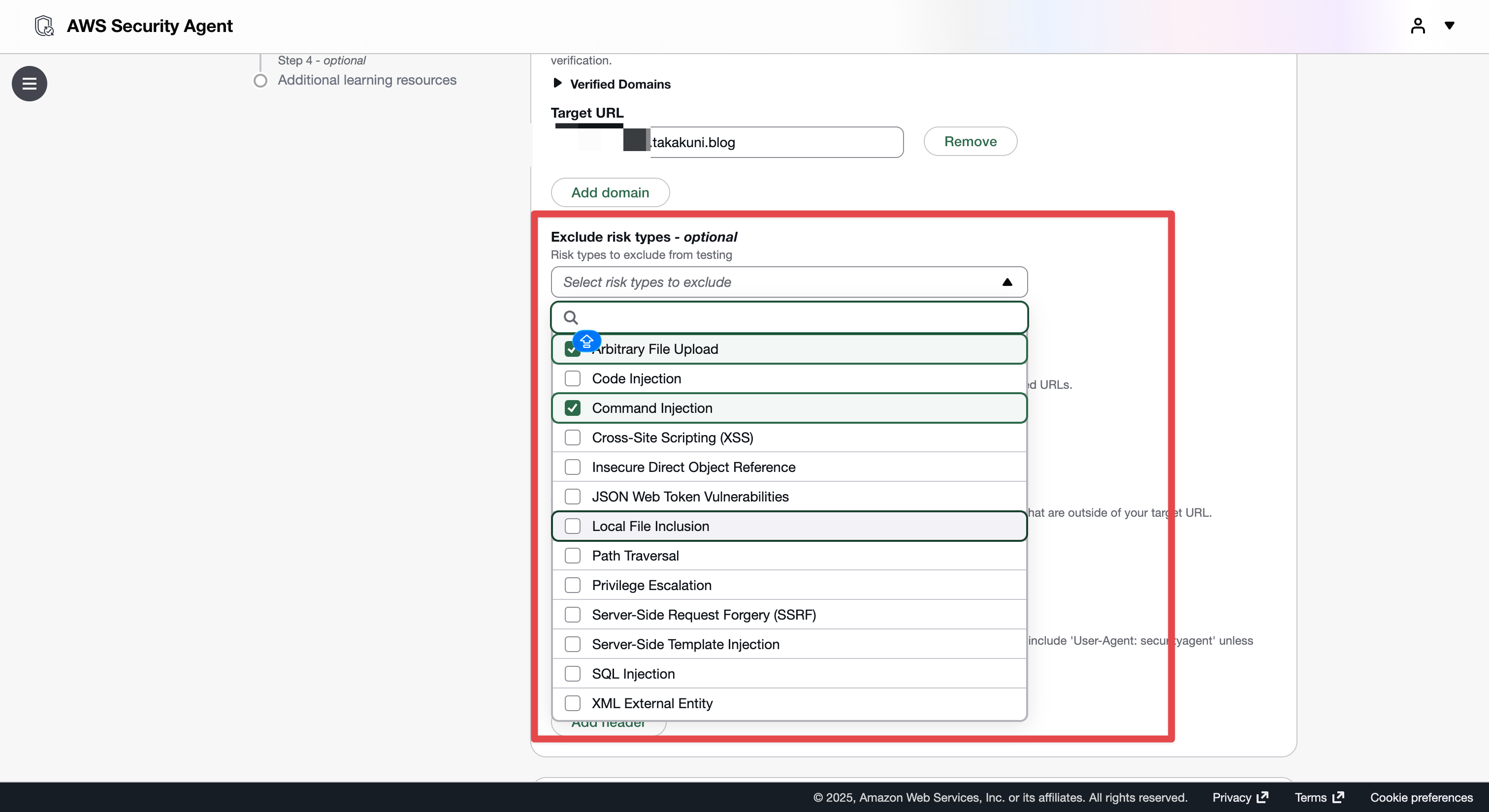
Task: Uncheck the Command Injection checkbox
Action: pos(572,408)
